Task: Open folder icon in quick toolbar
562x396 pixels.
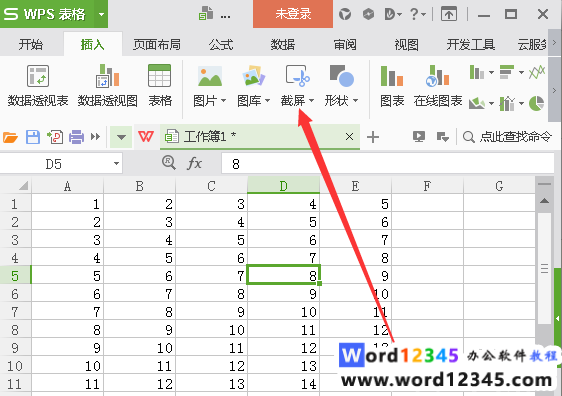Action: [10, 137]
